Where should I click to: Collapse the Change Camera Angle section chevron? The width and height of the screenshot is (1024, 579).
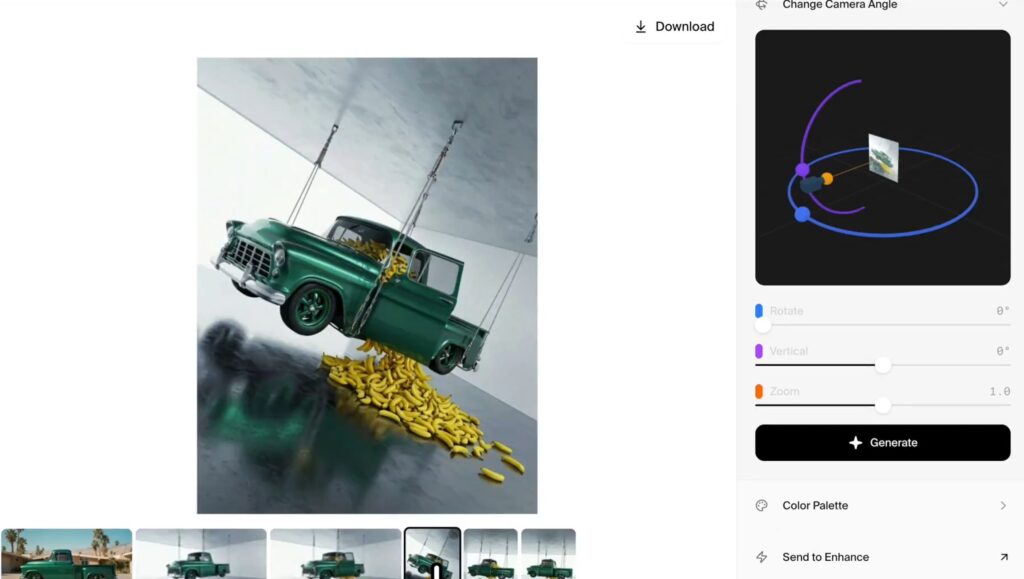pyautogui.click(x=1002, y=5)
